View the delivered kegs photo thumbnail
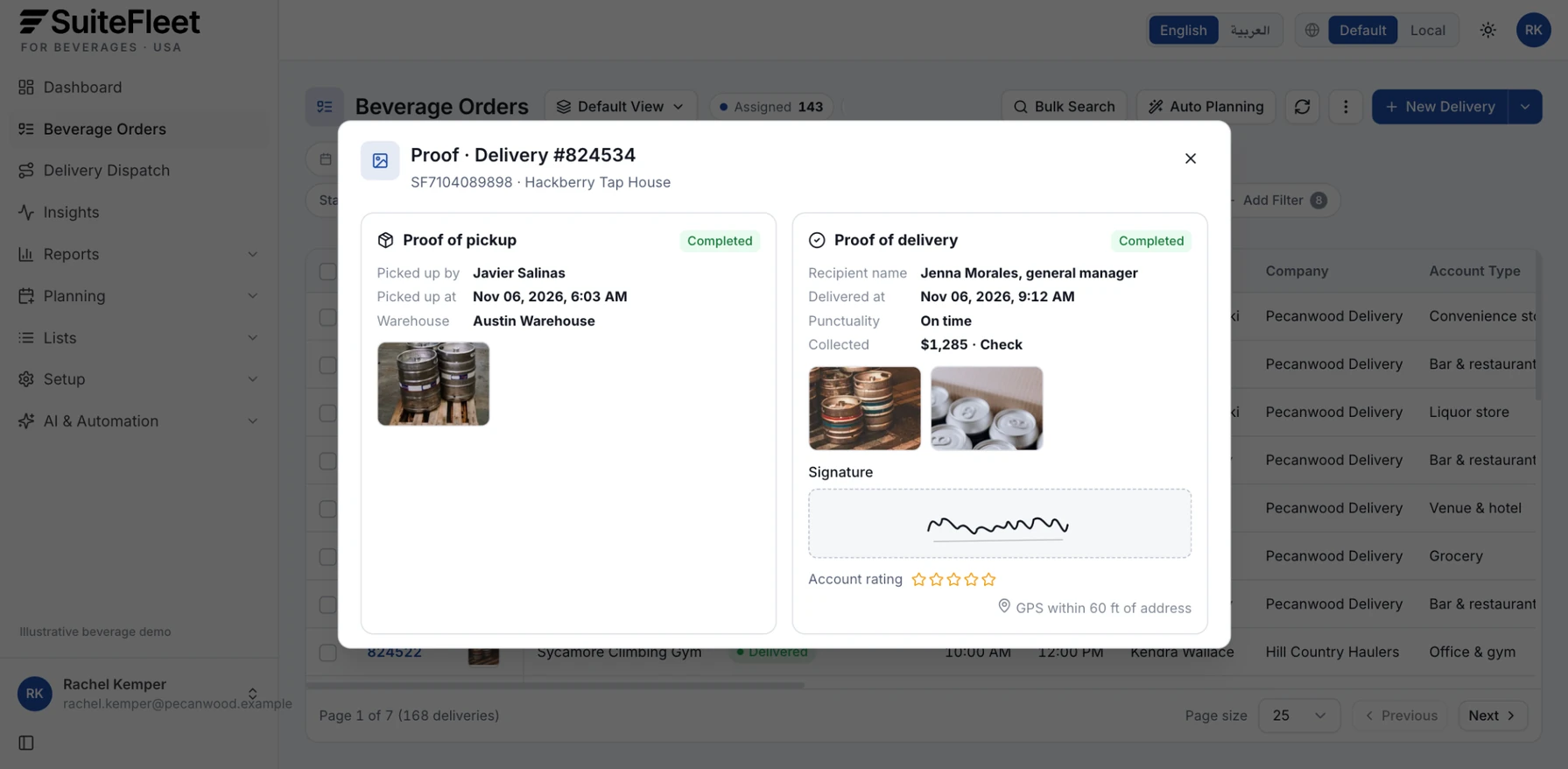The height and width of the screenshot is (769, 1568). pos(864,408)
